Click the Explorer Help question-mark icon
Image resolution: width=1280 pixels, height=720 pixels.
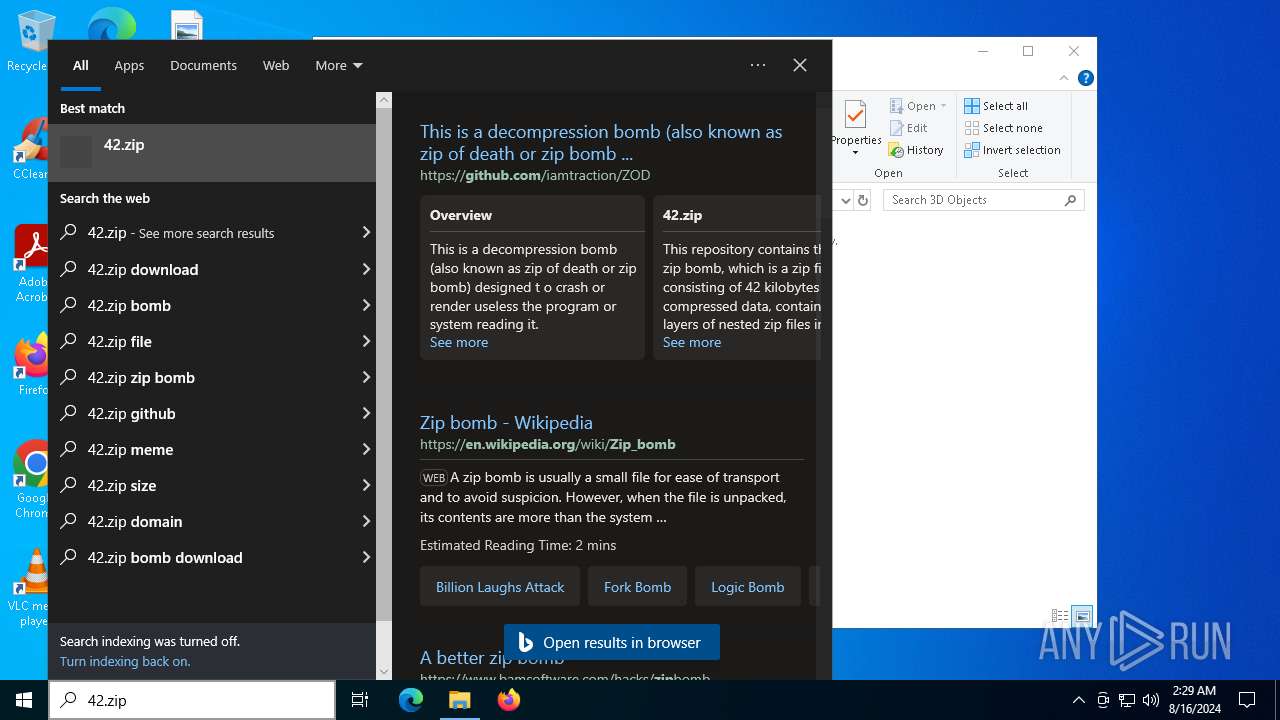point(1086,78)
